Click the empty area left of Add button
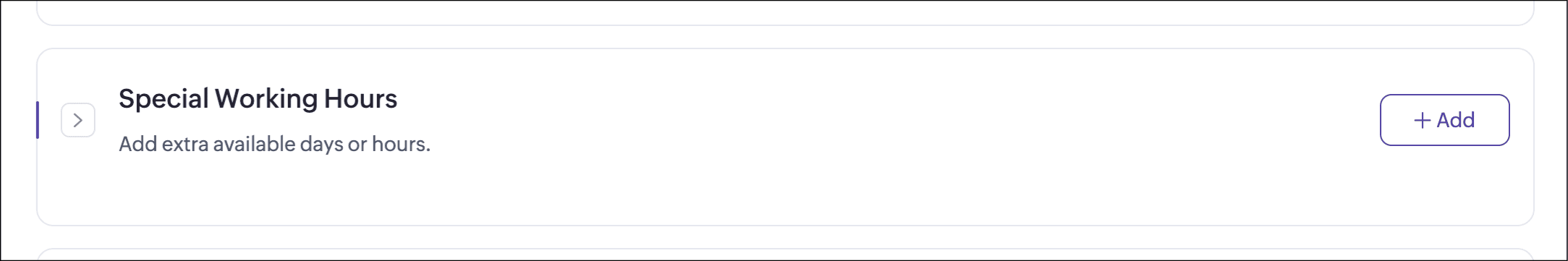The width and height of the screenshot is (1568, 261). point(904,120)
